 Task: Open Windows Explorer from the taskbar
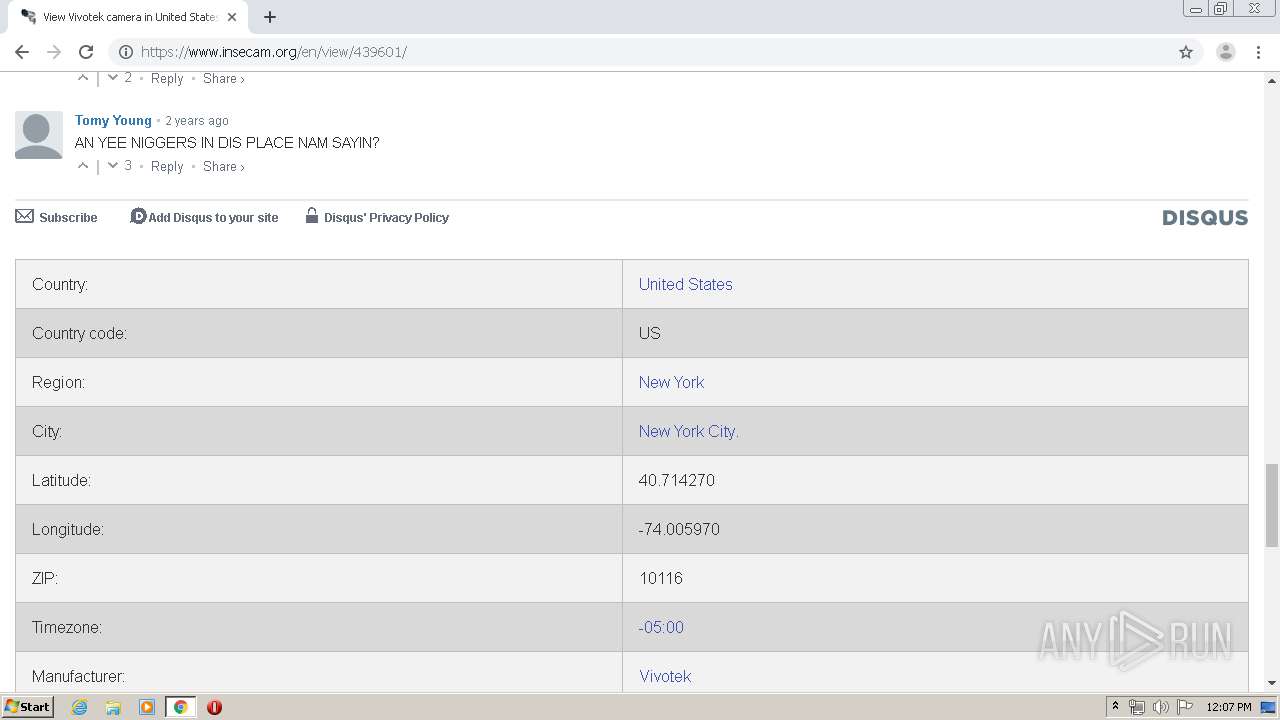click(x=113, y=707)
